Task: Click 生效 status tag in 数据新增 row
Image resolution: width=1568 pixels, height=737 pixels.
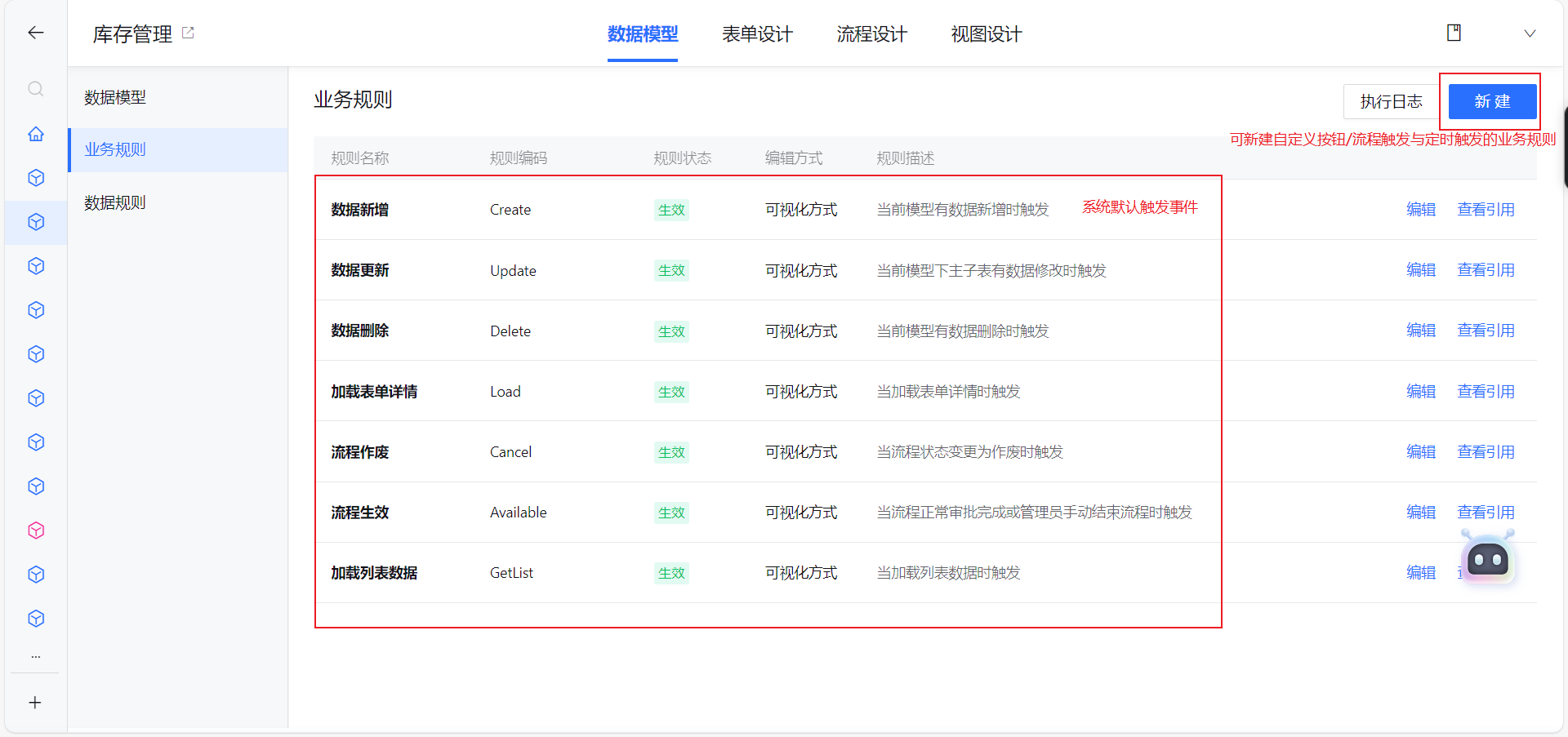Action: click(671, 210)
